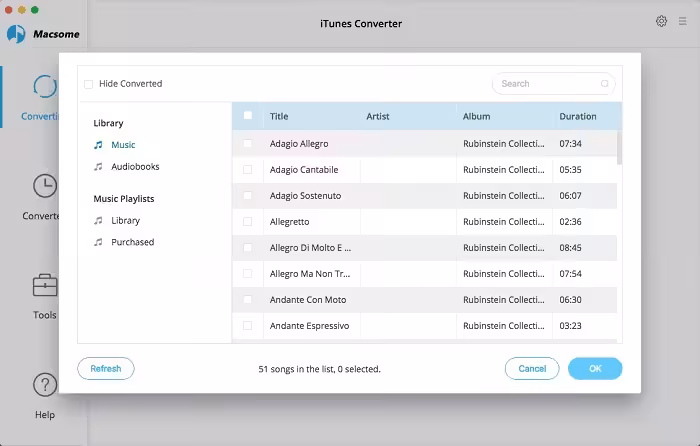Click the 06:30 duration cell

571,300
